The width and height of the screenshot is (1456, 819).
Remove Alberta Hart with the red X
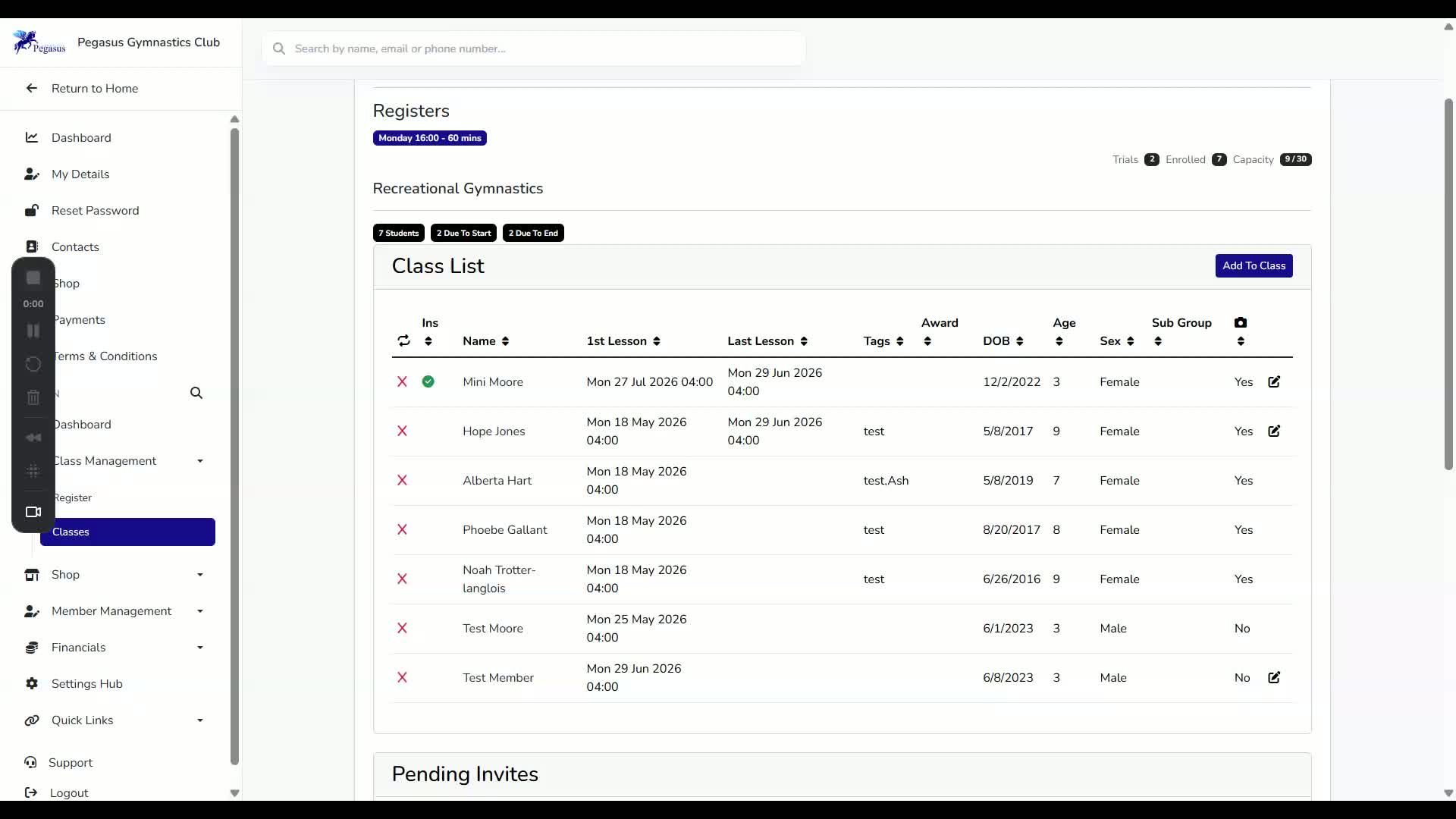[x=402, y=480]
